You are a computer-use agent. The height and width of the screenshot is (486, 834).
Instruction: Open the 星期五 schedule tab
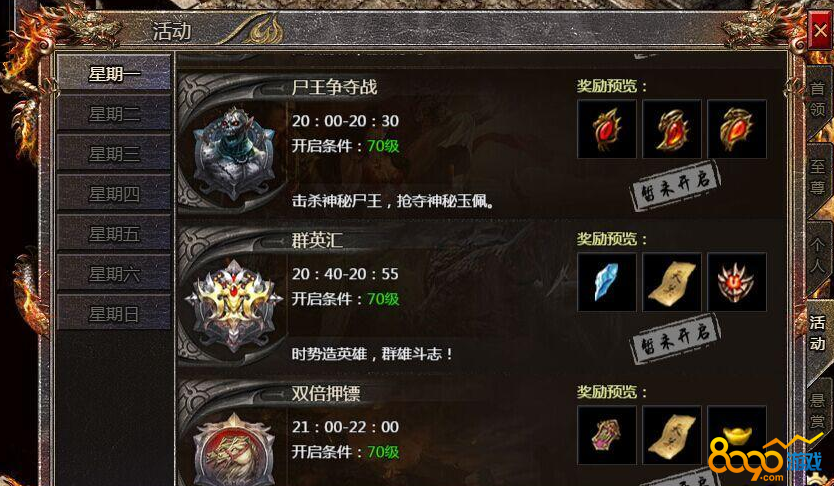point(114,233)
